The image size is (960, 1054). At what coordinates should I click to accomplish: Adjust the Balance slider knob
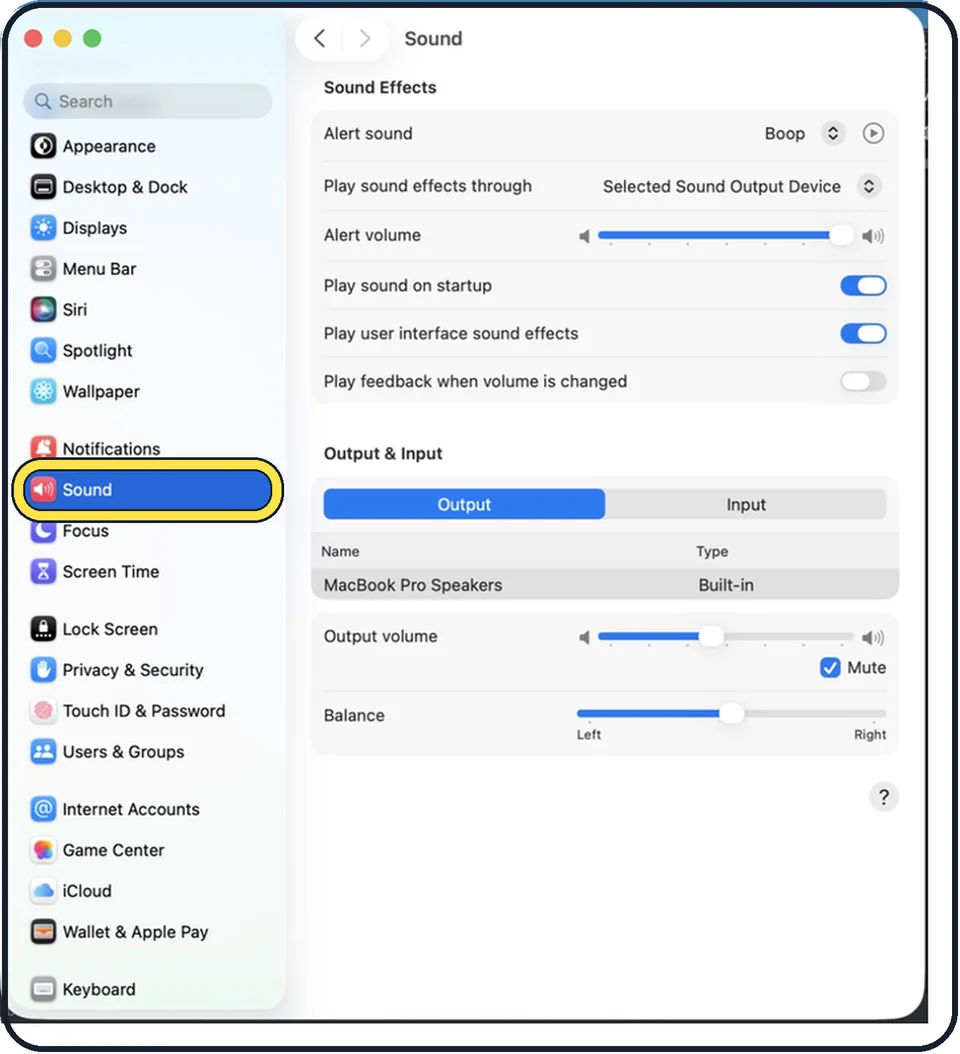[731, 713]
